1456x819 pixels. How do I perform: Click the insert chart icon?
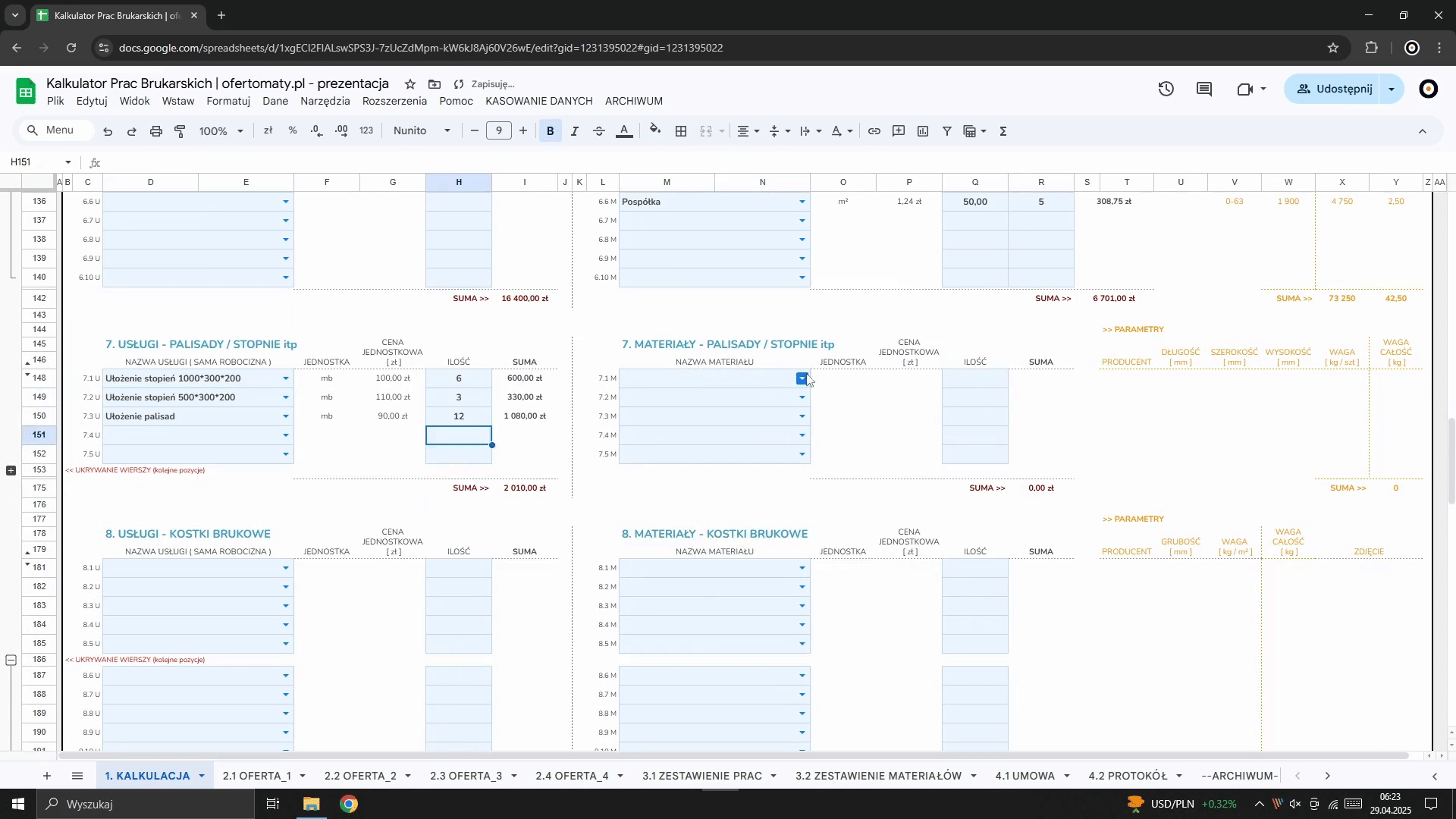[x=923, y=131]
